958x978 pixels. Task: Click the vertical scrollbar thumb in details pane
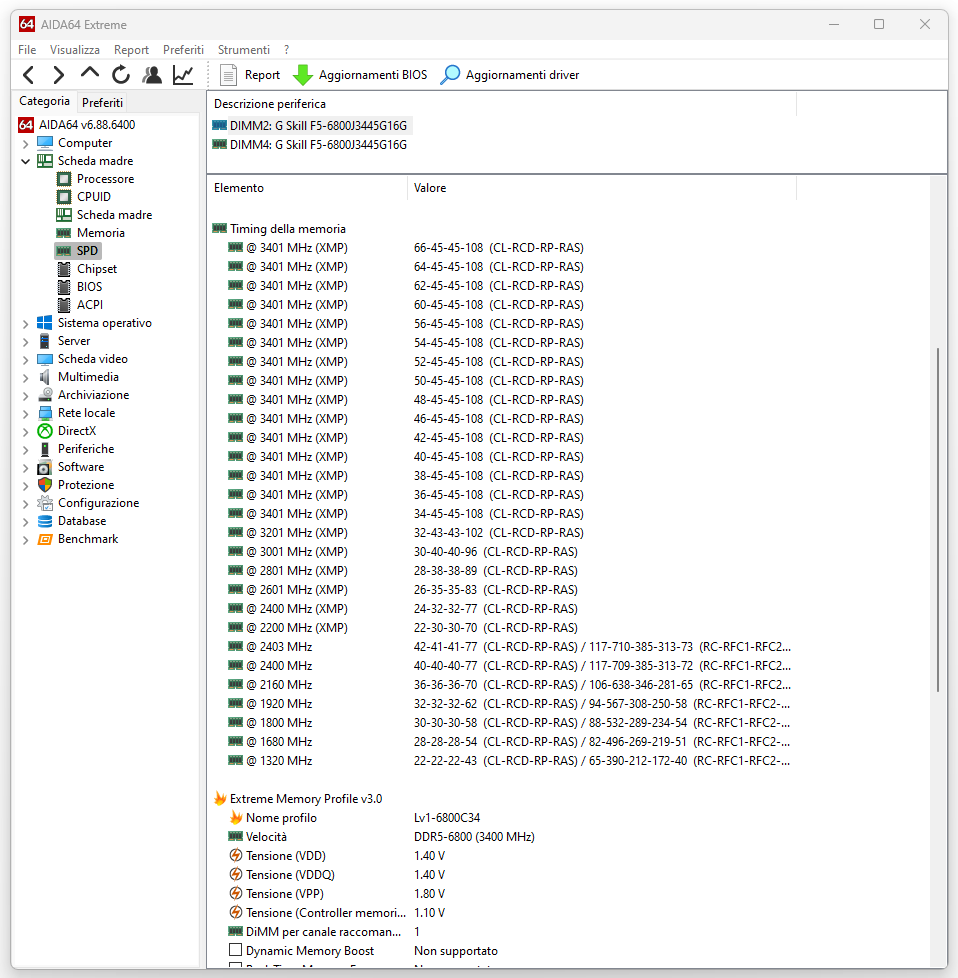pos(937,520)
